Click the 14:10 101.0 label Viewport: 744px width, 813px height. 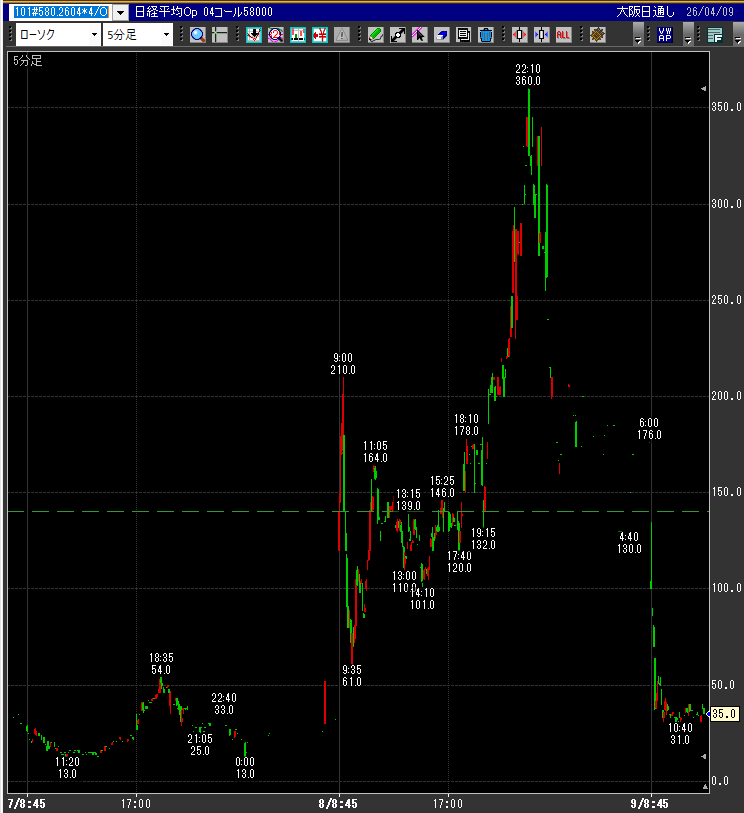click(422, 599)
